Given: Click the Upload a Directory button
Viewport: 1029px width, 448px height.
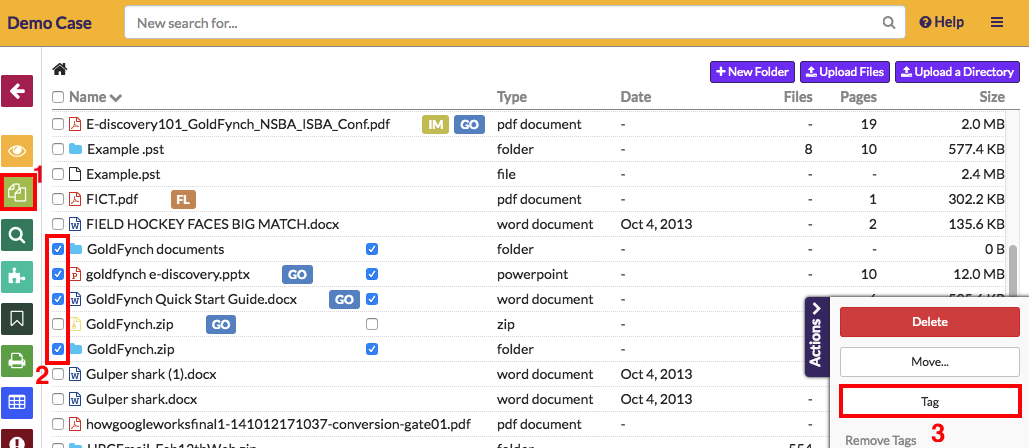Looking at the screenshot, I should [x=958, y=72].
